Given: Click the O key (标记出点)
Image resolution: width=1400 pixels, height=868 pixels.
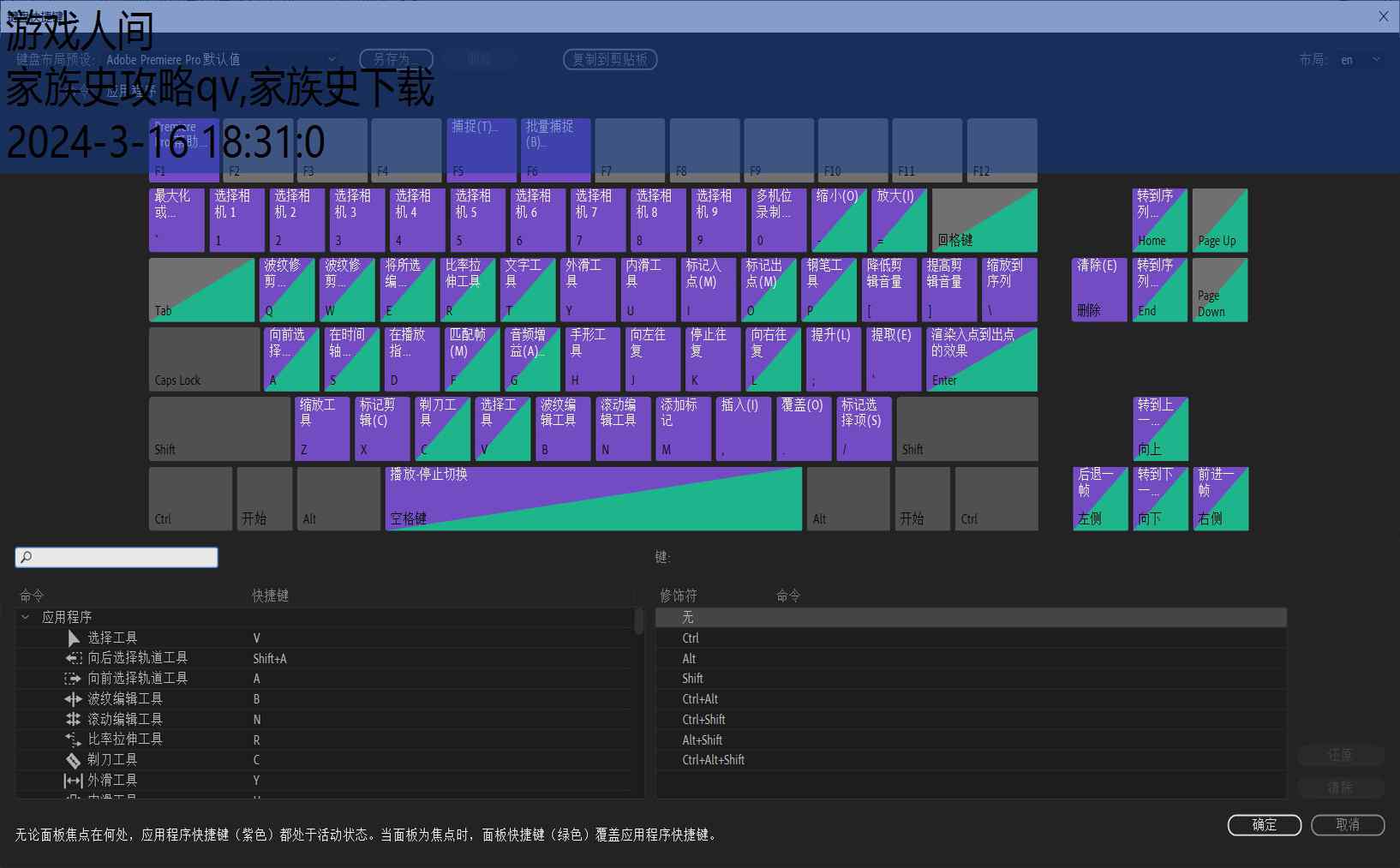Looking at the screenshot, I should 769,290.
